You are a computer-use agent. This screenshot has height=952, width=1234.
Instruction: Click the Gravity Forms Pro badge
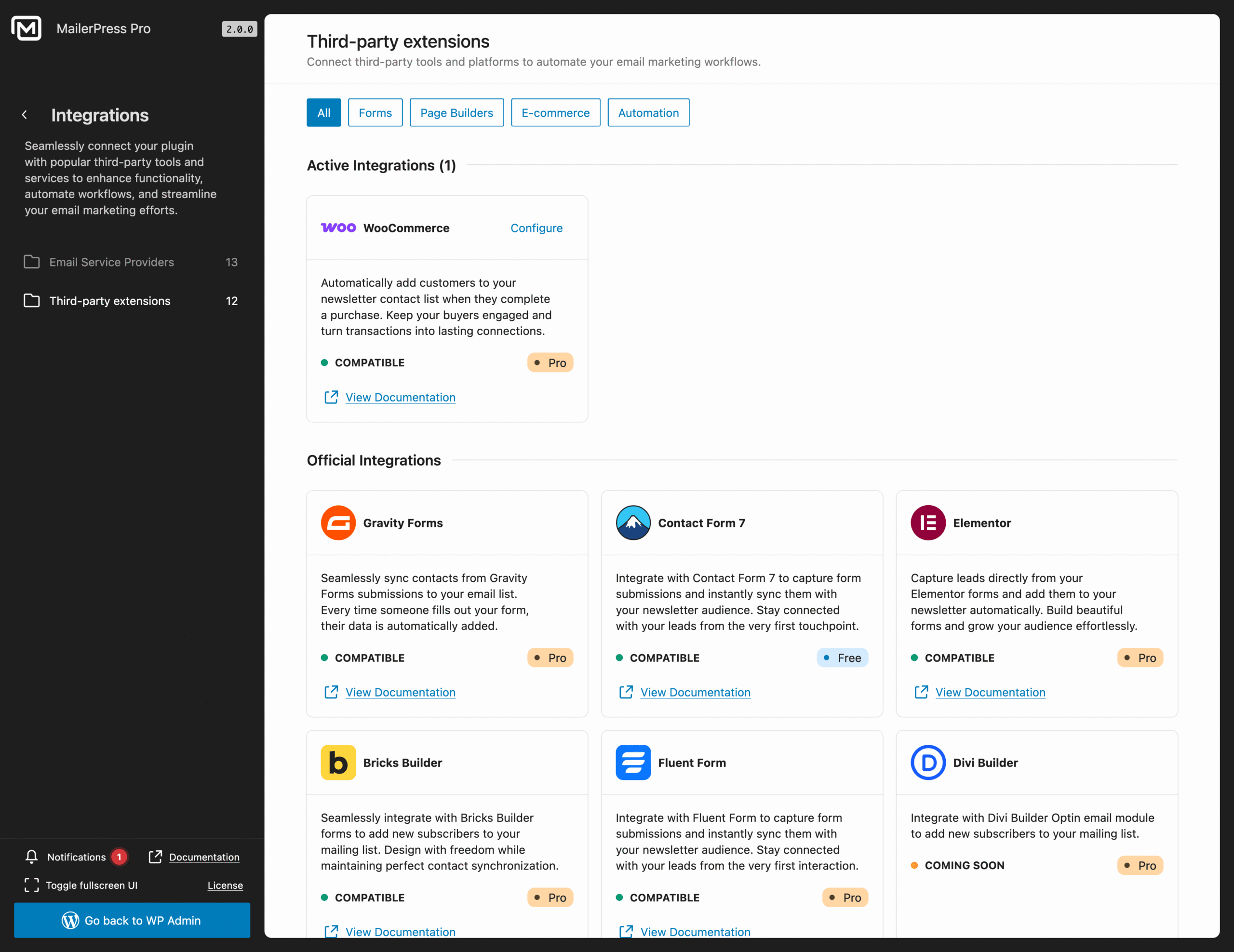550,657
